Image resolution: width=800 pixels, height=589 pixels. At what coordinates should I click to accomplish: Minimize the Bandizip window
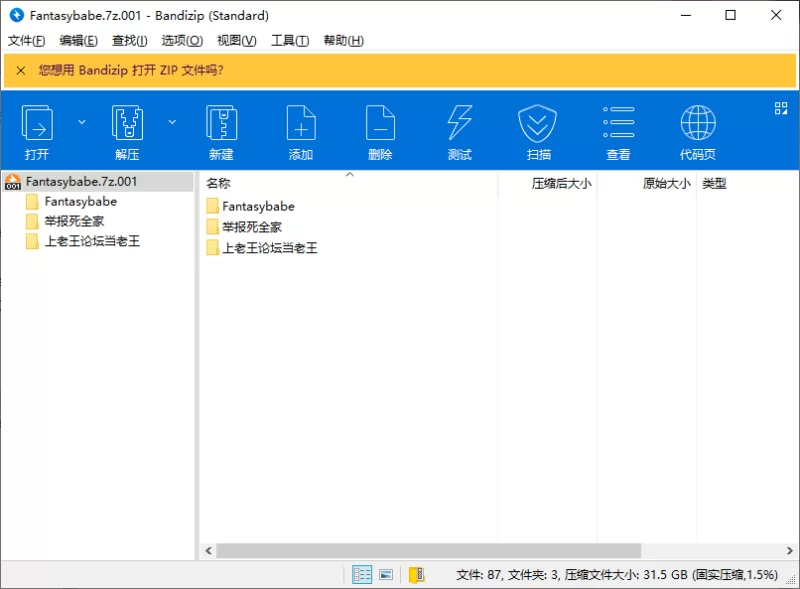coord(686,15)
